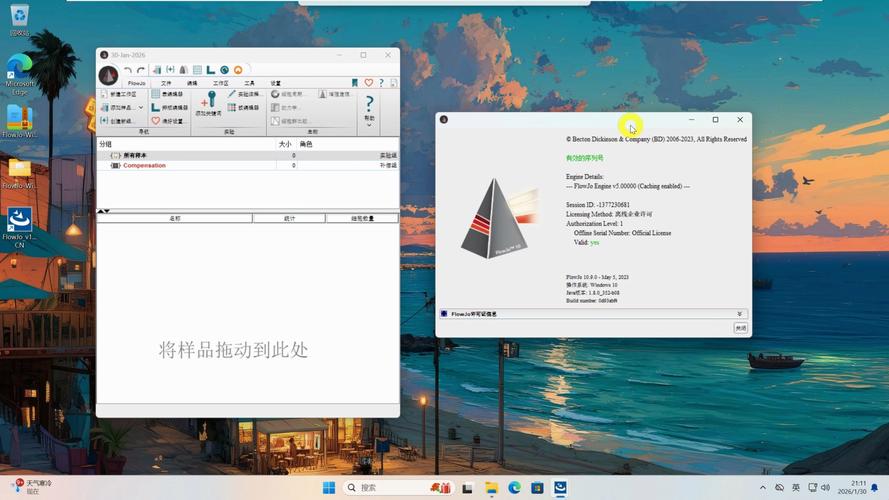The width and height of the screenshot is (889, 500).
Task: Expand the chevron below the Help button
Action: tap(369, 125)
